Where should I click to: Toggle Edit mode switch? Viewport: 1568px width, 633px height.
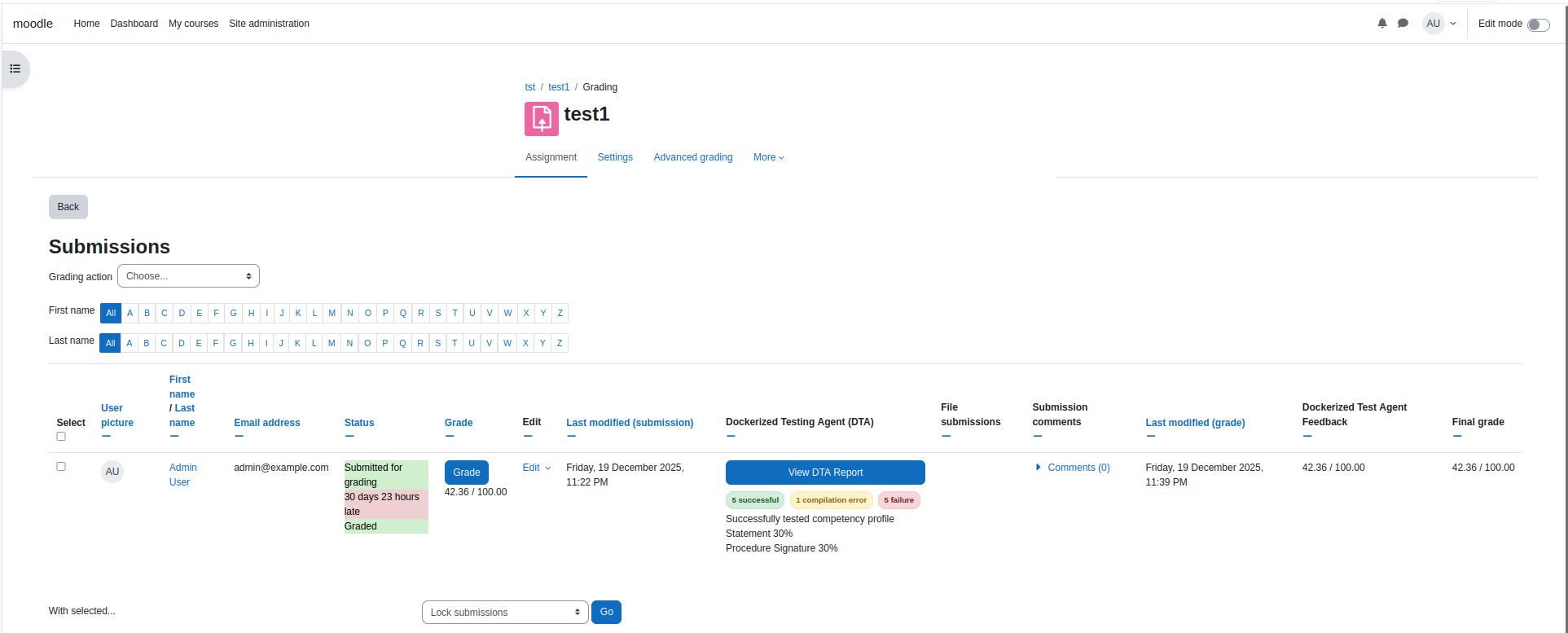coord(1538,24)
